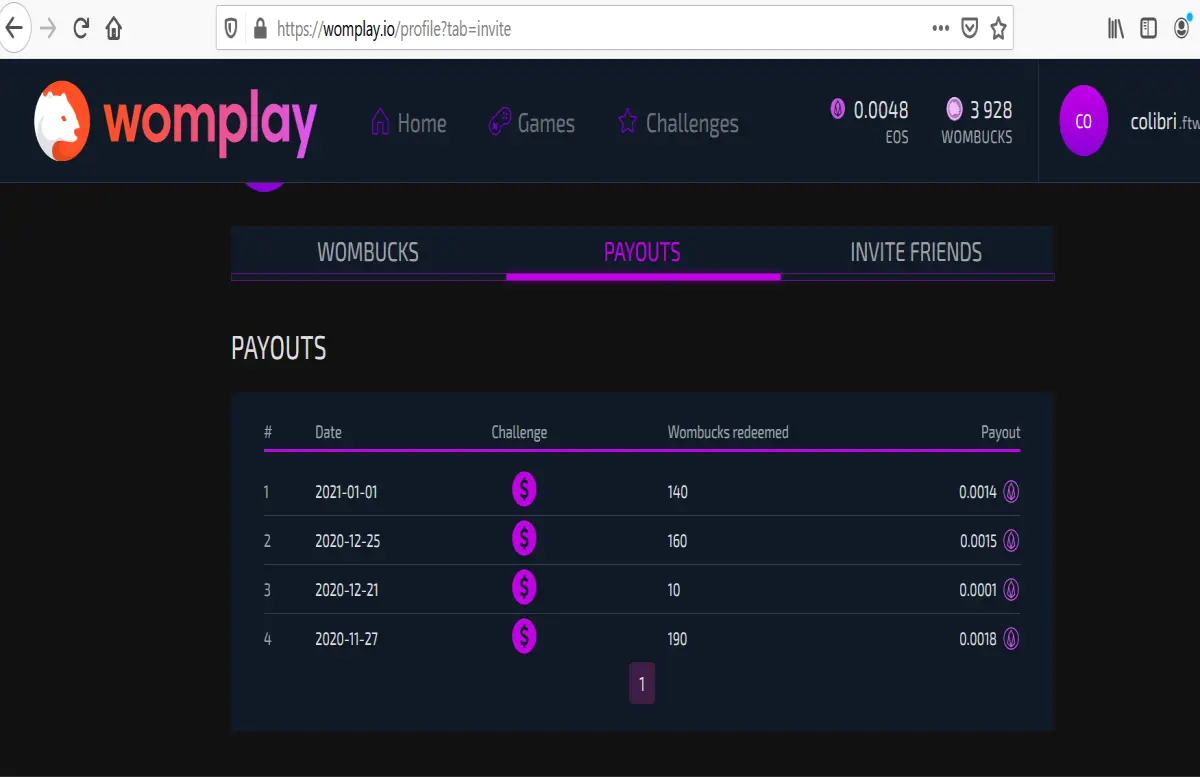Image resolution: width=1200 pixels, height=777 pixels.
Task: Click redeemed value 190
Action: pos(677,639)
